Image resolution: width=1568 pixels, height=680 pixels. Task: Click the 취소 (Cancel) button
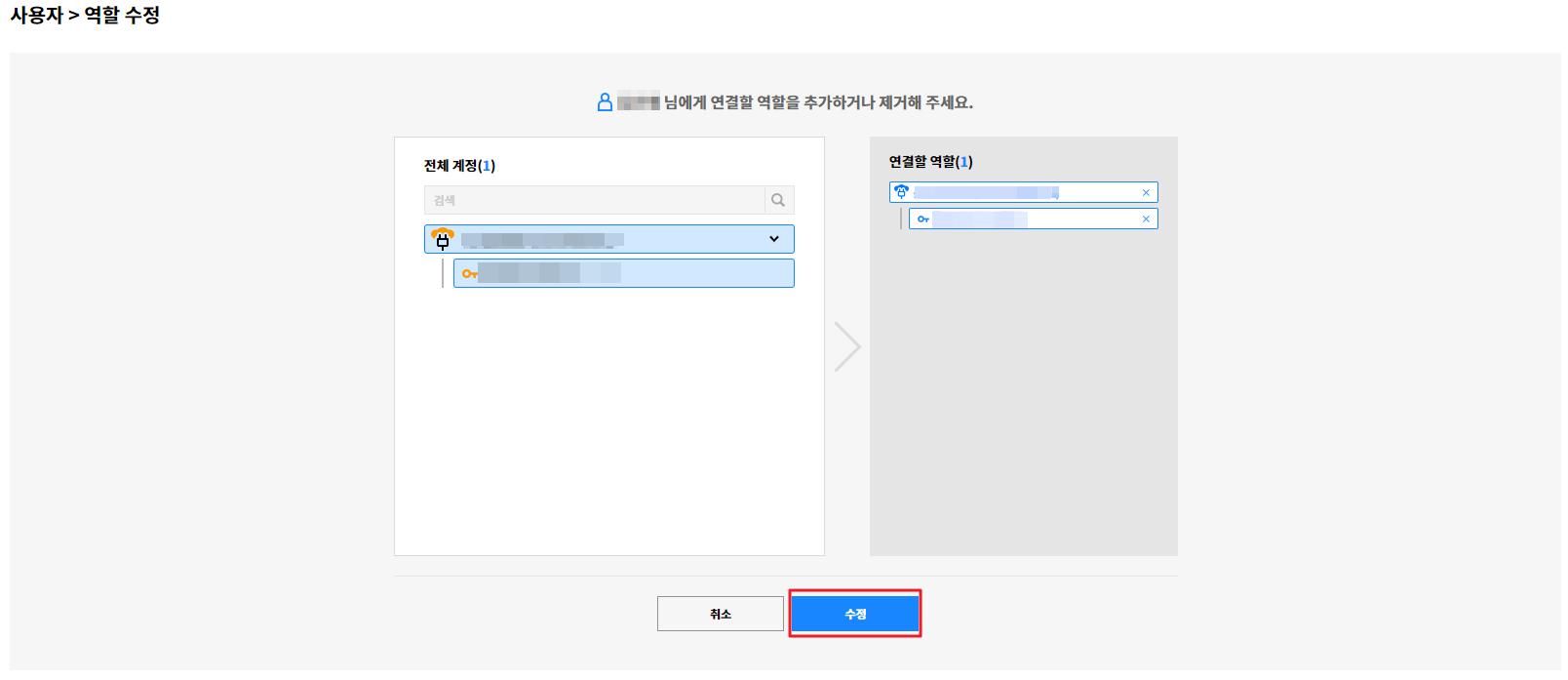click(x=720, y=614)
